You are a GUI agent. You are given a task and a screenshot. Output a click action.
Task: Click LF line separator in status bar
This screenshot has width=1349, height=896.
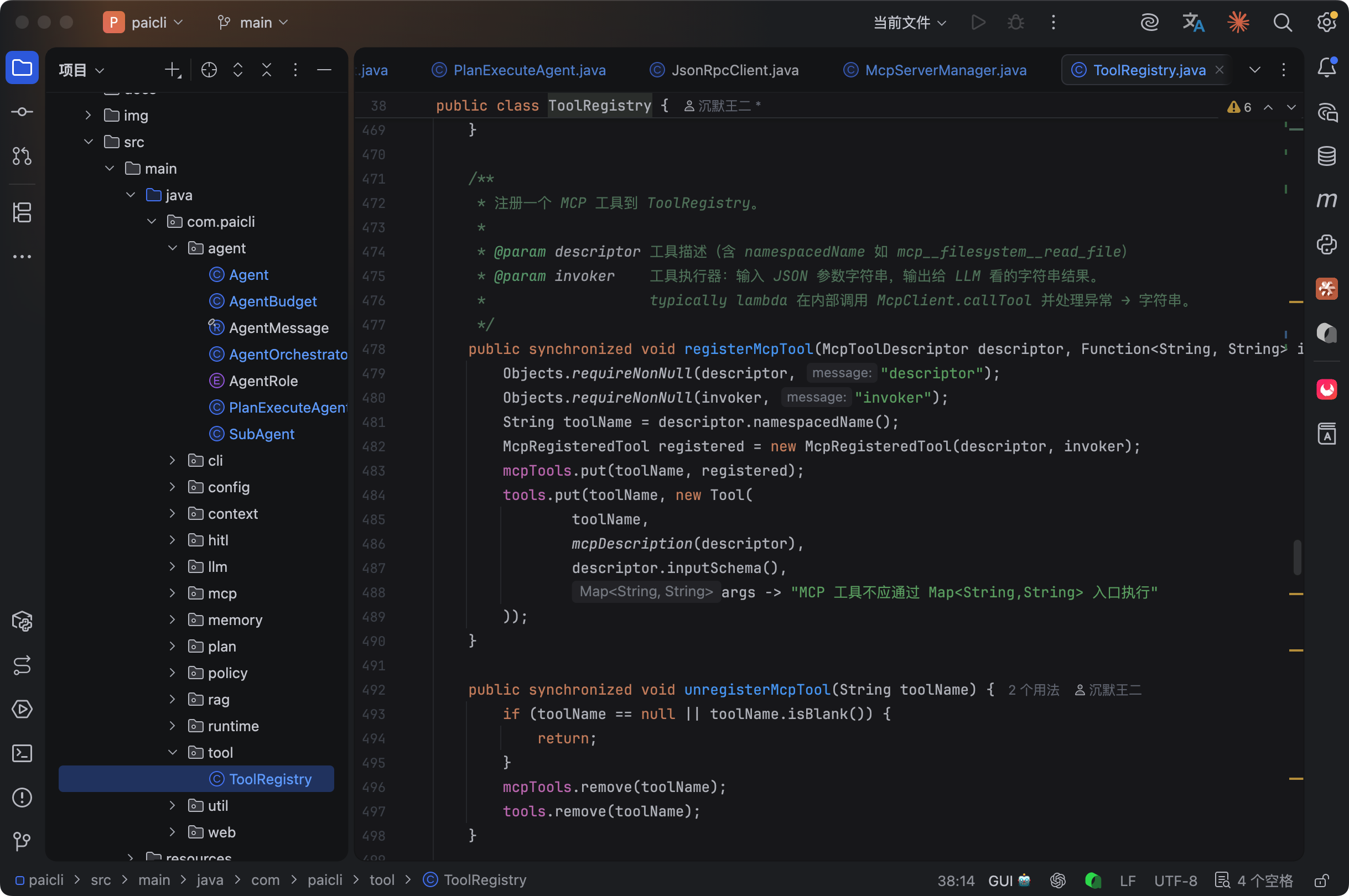click(1127, 881)
